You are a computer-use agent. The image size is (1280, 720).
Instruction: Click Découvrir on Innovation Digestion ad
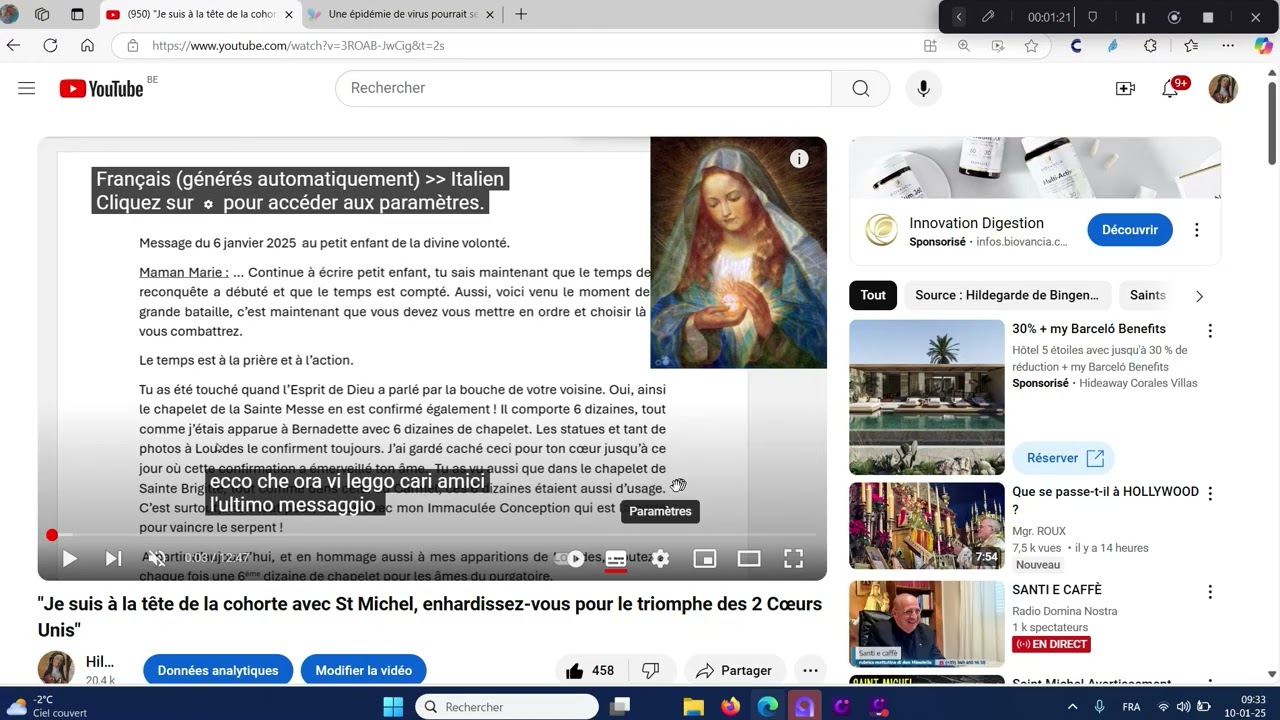(x=1130, y=230)
